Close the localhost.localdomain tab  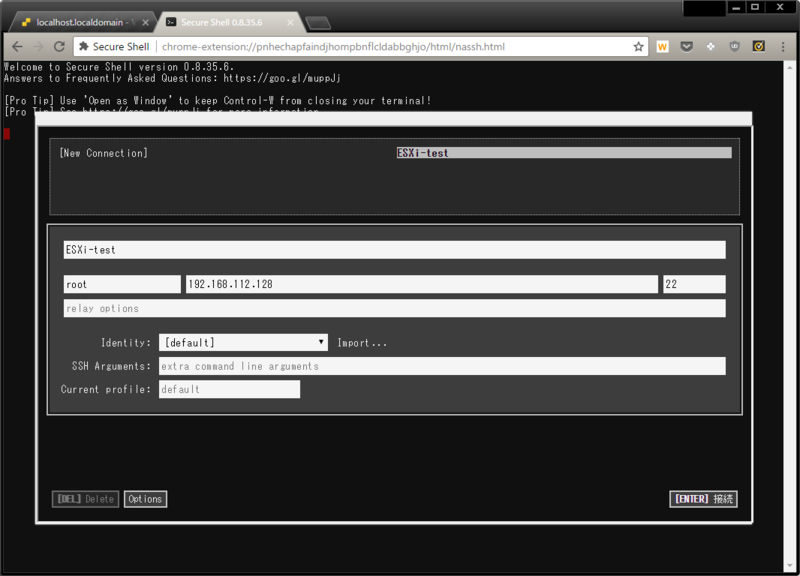pyautogui.click(x=145, y=22)
